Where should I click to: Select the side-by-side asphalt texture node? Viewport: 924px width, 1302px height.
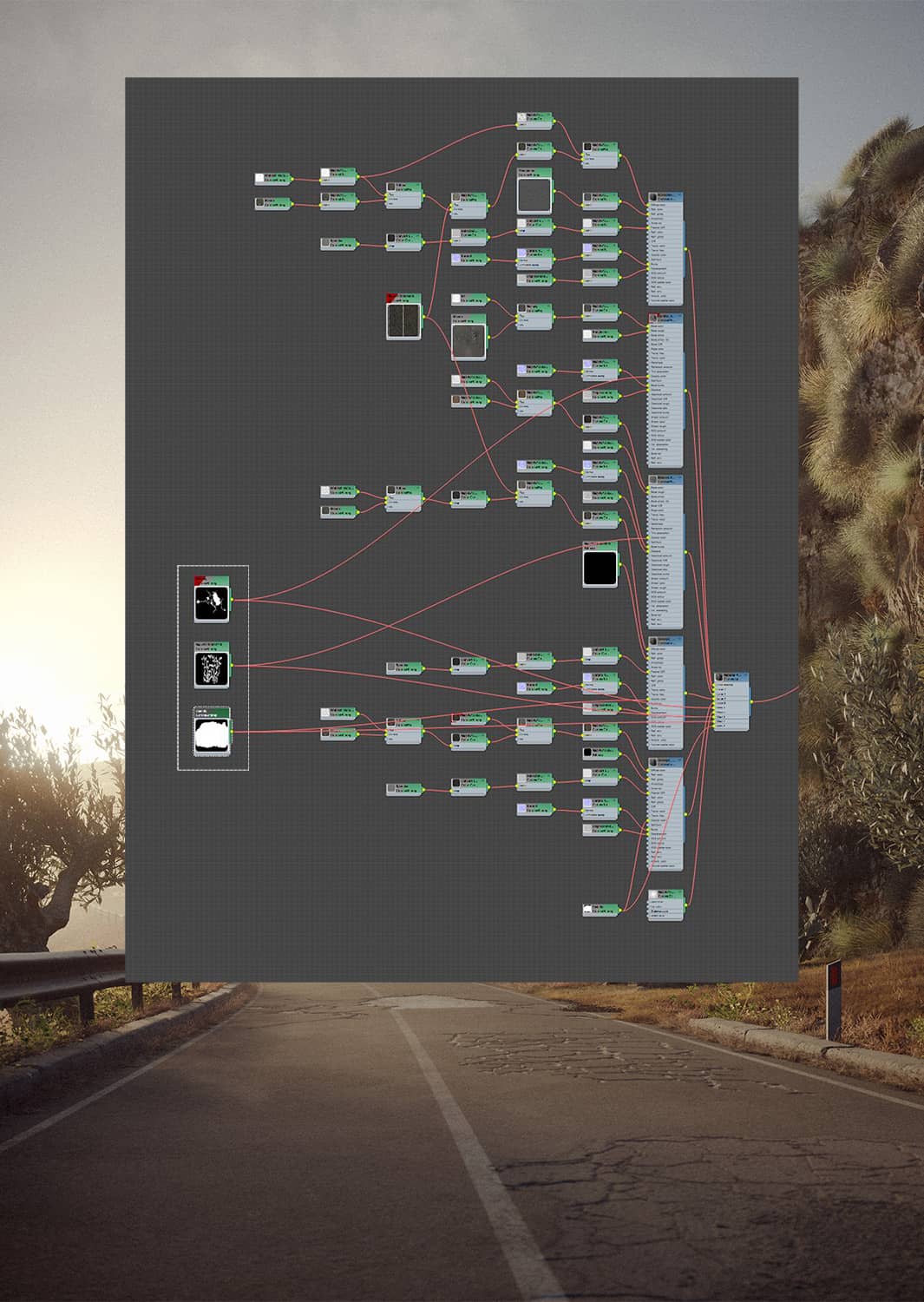point(403,319)
